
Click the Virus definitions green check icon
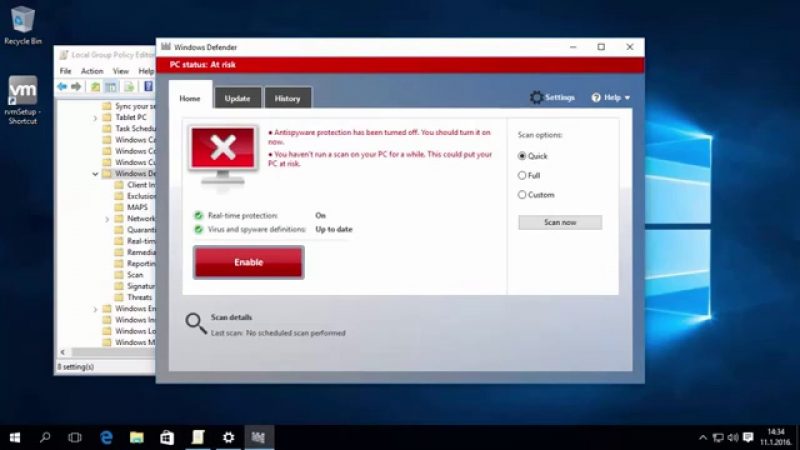click(198, 229)
